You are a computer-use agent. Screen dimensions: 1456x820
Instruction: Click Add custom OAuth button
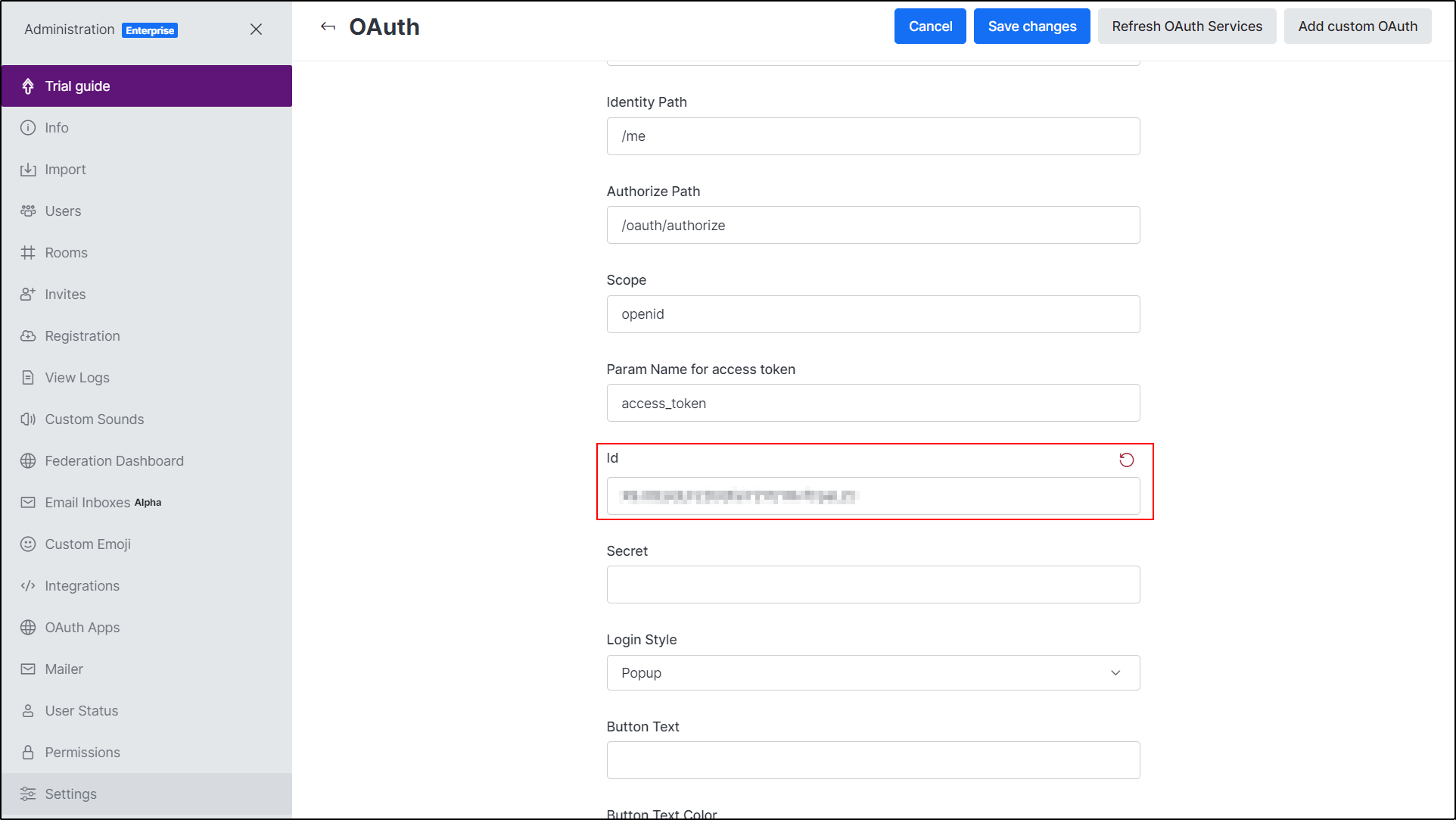tap(1357, 27)
